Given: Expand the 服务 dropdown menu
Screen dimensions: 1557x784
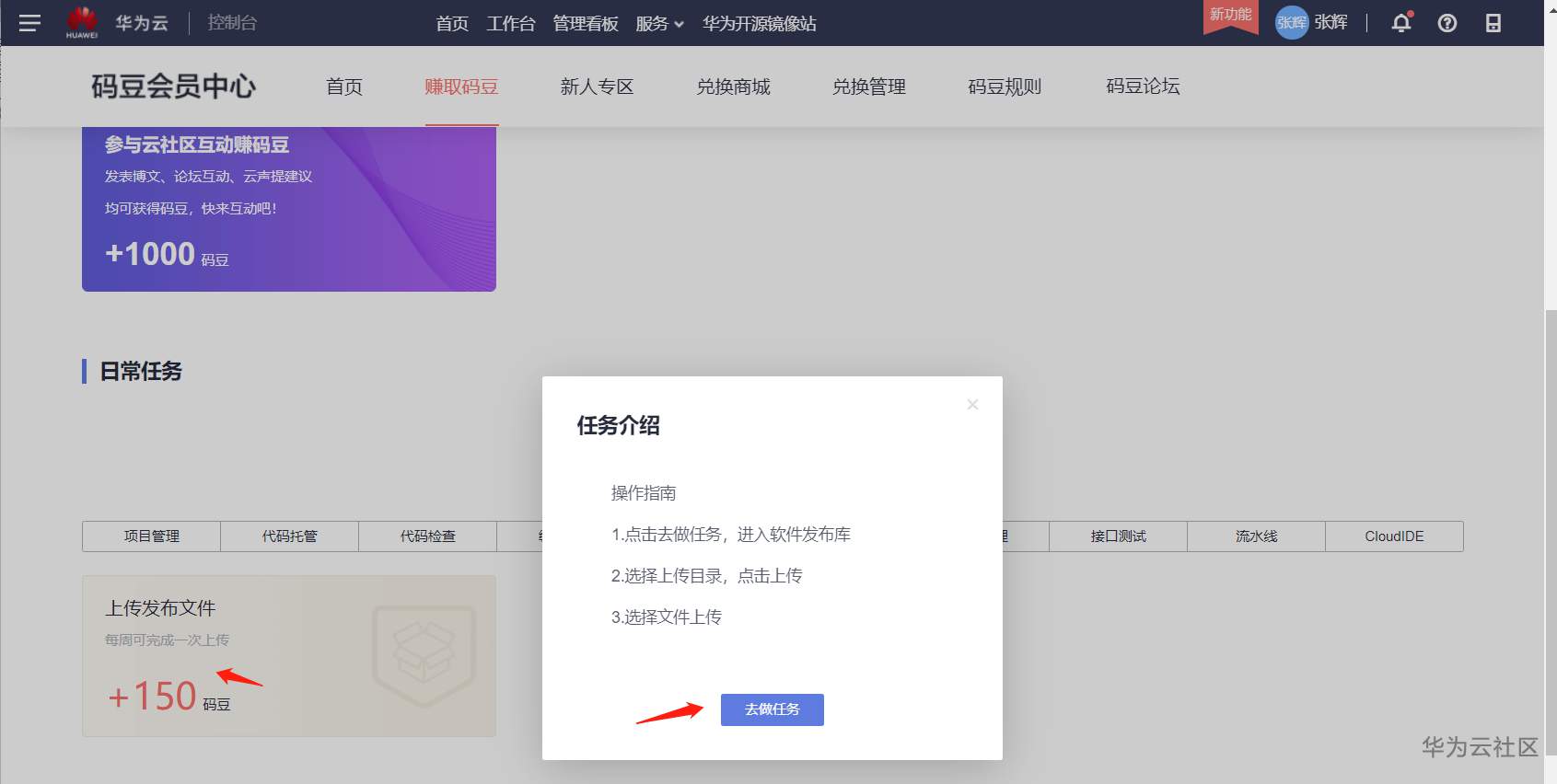Looking at the screenshot, I should click(x=659, y=23).
